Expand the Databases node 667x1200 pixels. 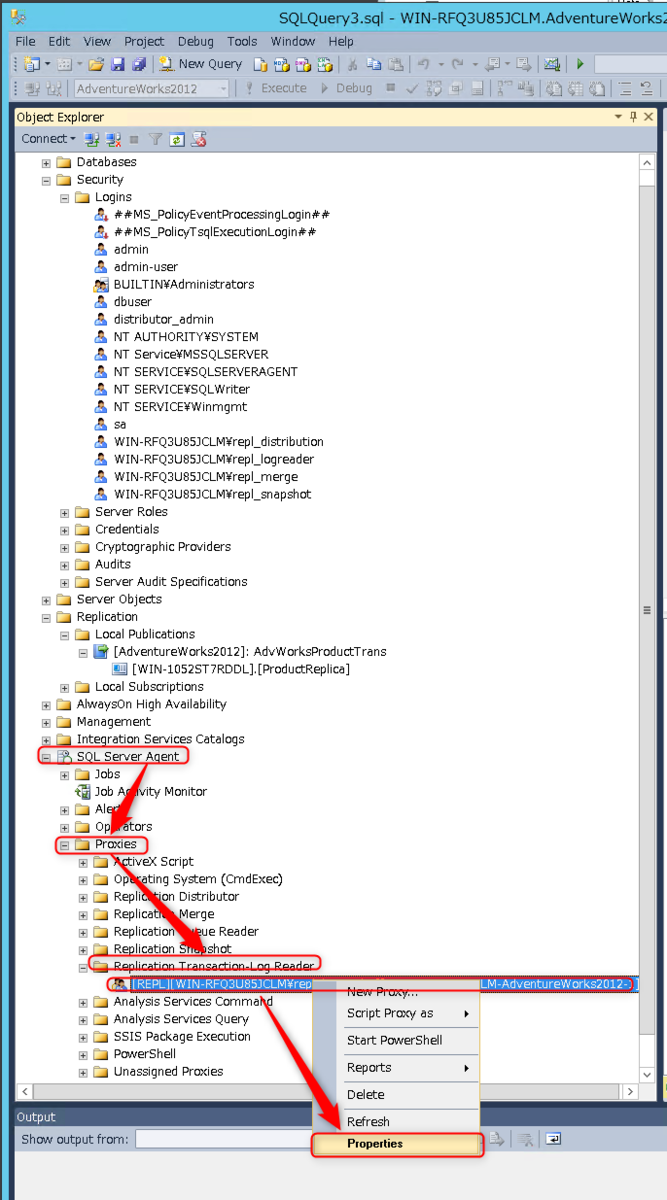pos(46,162)
